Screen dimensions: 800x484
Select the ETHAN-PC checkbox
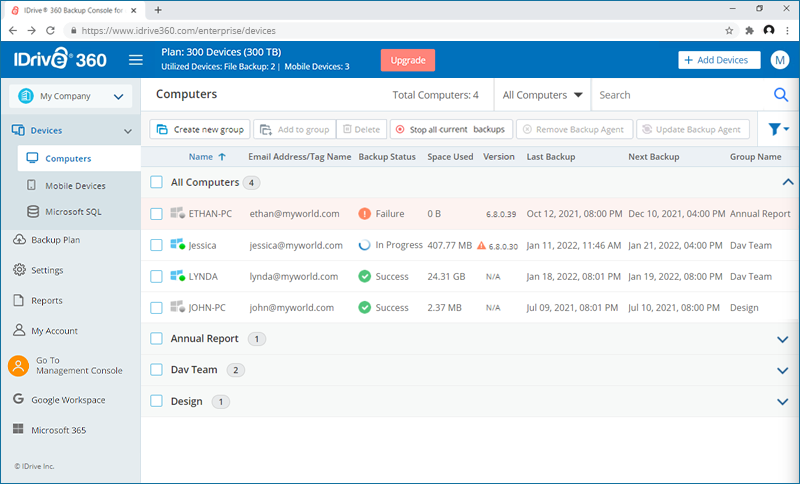pos(156,214)
